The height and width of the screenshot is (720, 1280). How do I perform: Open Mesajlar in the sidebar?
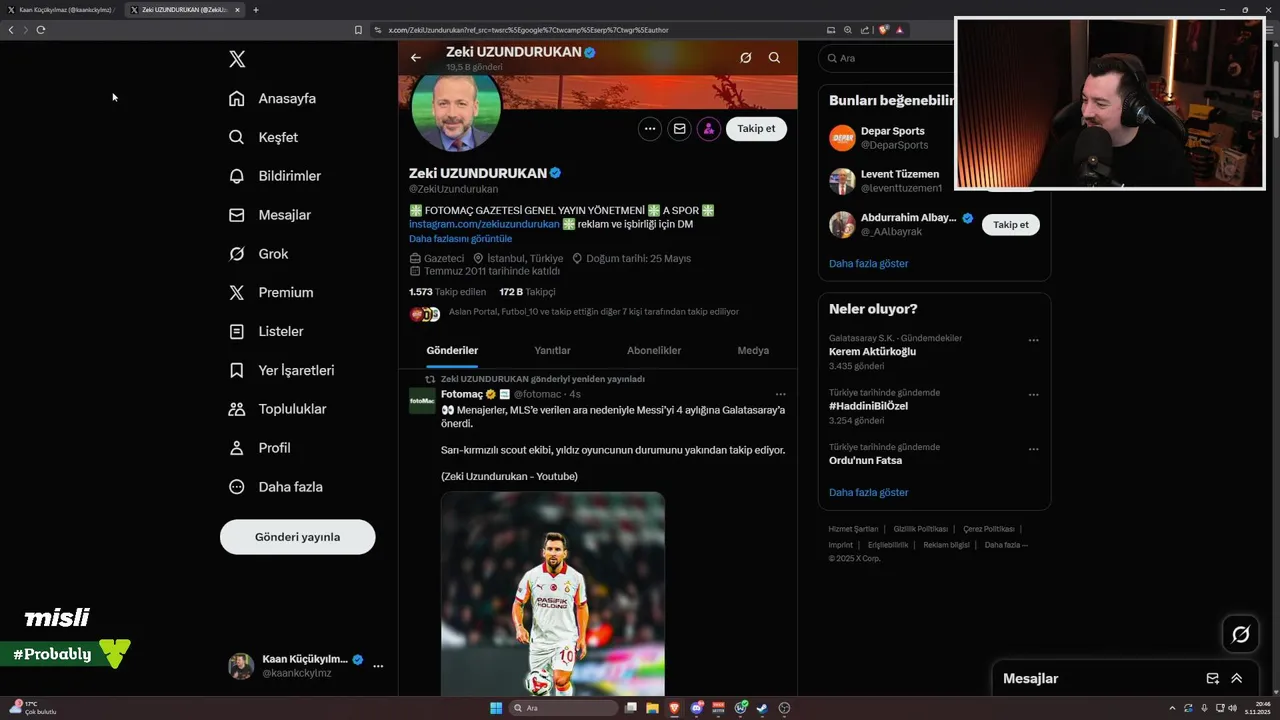coord(270,215)
